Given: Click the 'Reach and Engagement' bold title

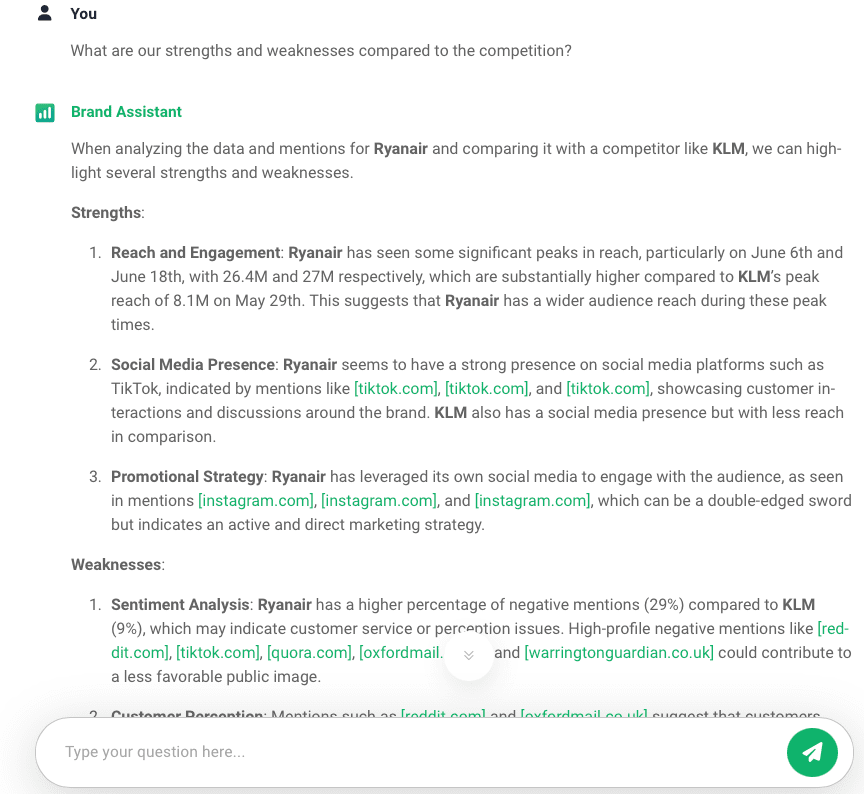Looking at the screenshot, I should [x=196, y=253].
